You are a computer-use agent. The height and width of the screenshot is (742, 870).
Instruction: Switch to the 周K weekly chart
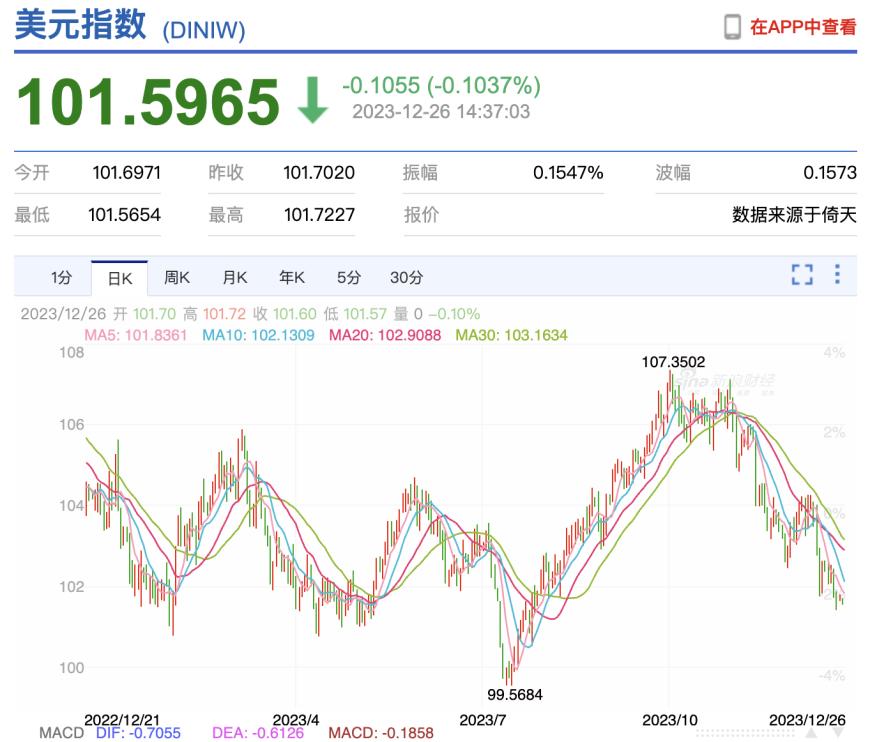pos(177,277)
